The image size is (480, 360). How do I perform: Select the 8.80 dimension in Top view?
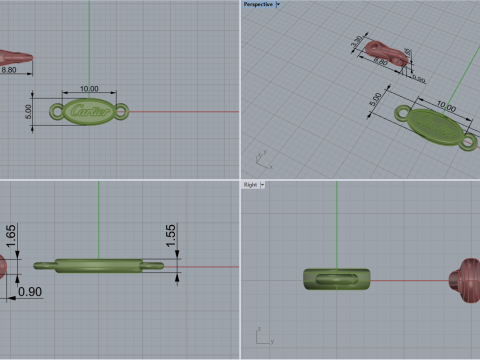[9, 70]
